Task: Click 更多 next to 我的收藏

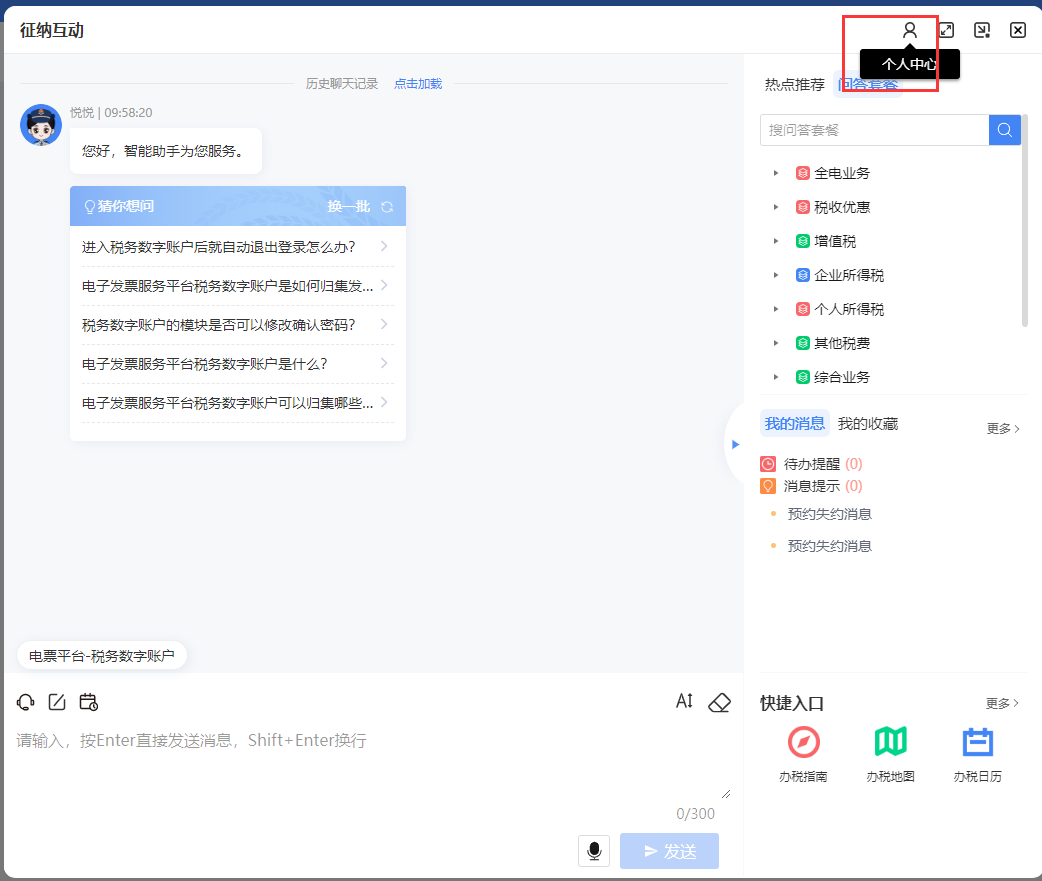Action: (1003, 429)
